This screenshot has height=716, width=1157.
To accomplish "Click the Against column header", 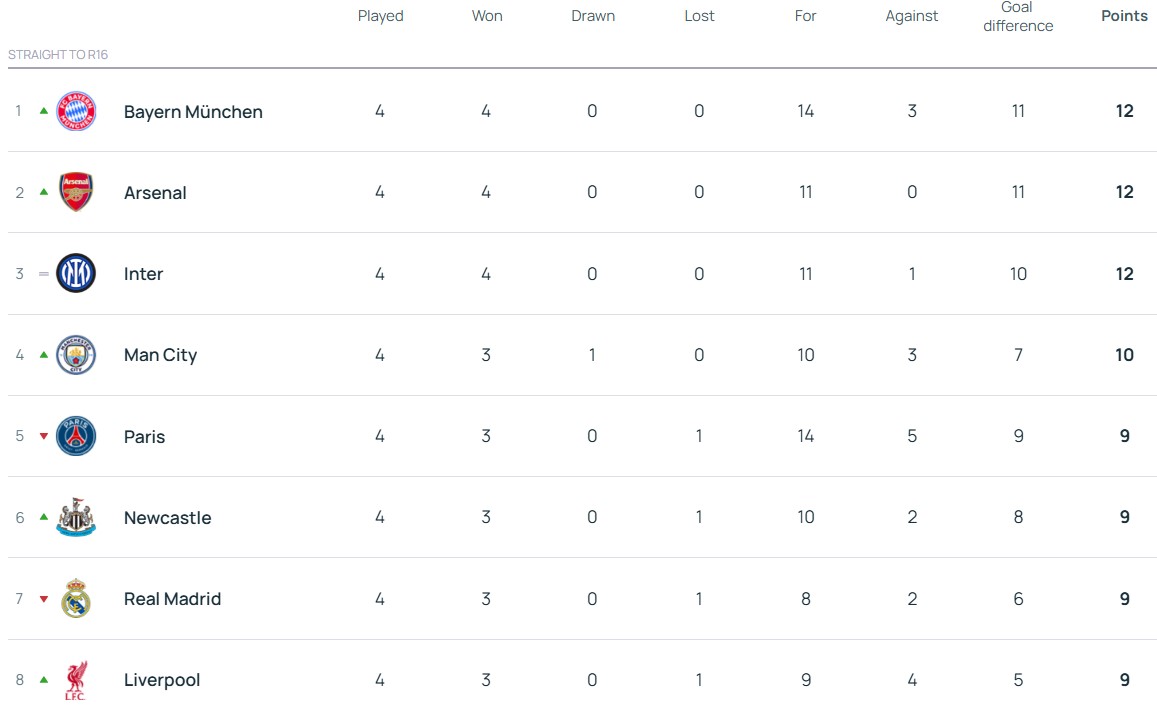I will (x=912, y=16).
